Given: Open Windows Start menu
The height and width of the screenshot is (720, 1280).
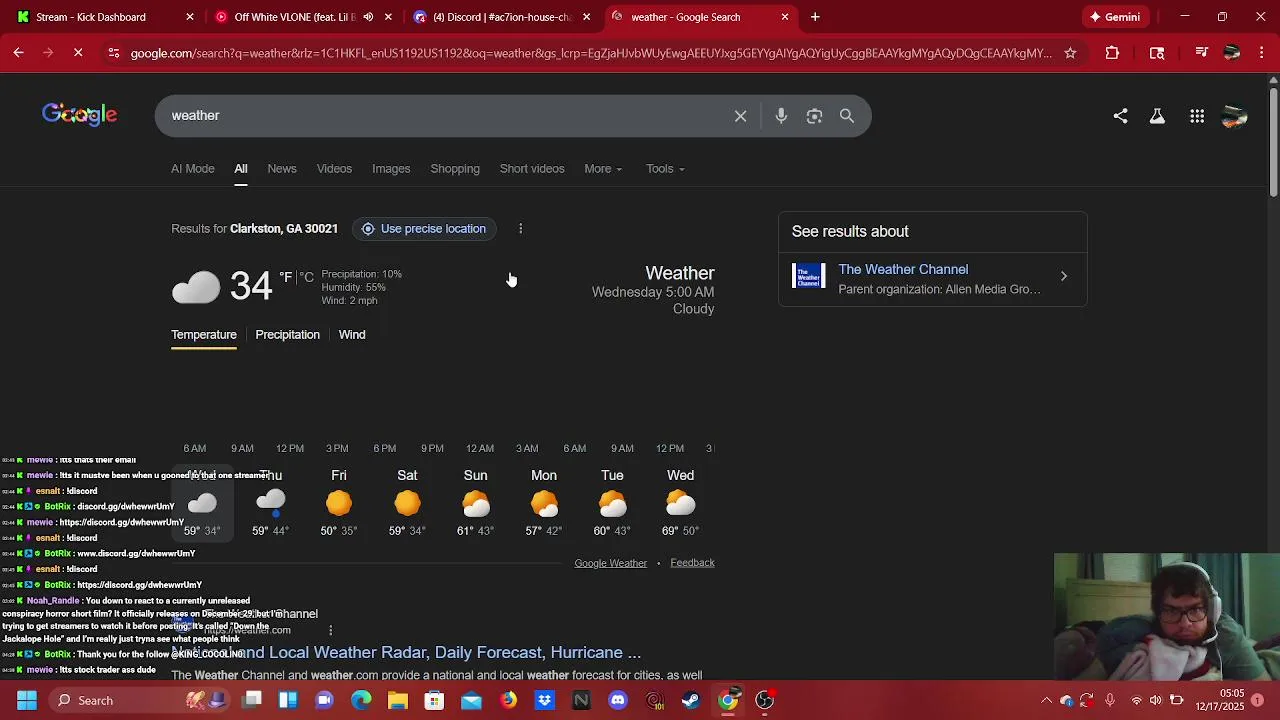Looking at the screenshot, I should pos(26,700).
